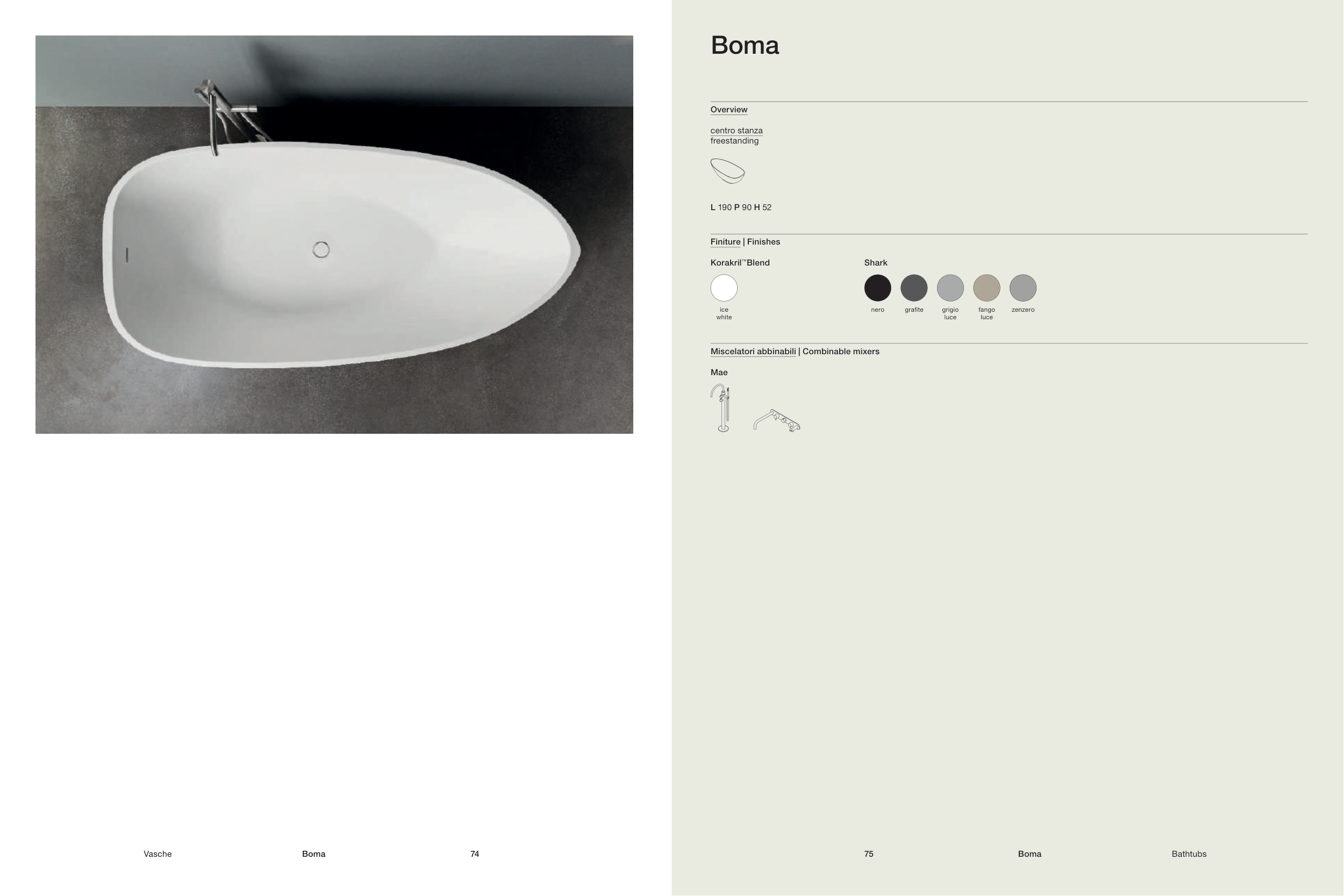
Task: Click the Finiture | Finishes heading
Action: (745, 242)
